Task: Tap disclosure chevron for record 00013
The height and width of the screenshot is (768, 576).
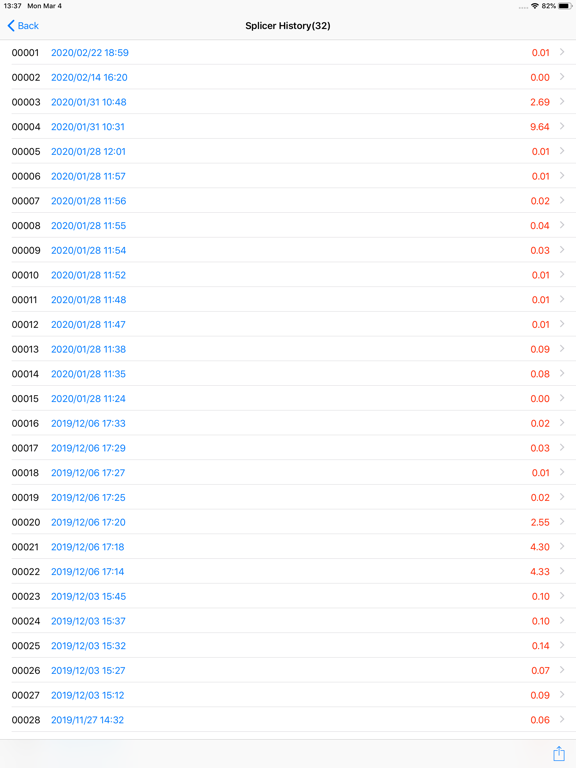Action: pos(562,348)
